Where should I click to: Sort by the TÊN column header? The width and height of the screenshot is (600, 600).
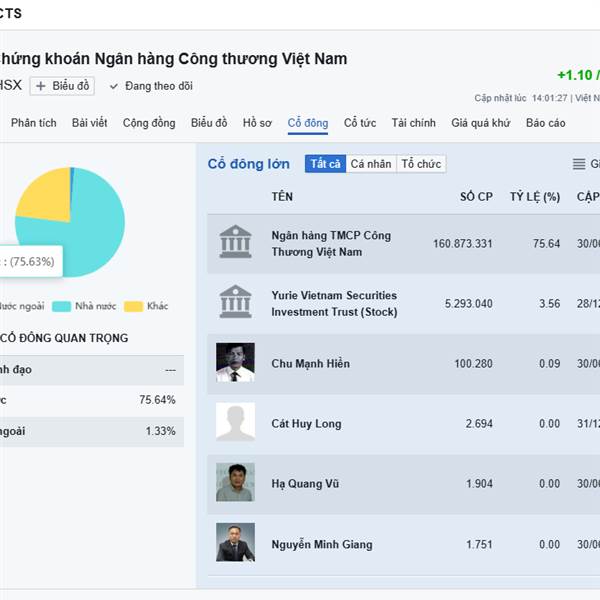[x=282, y=197]
